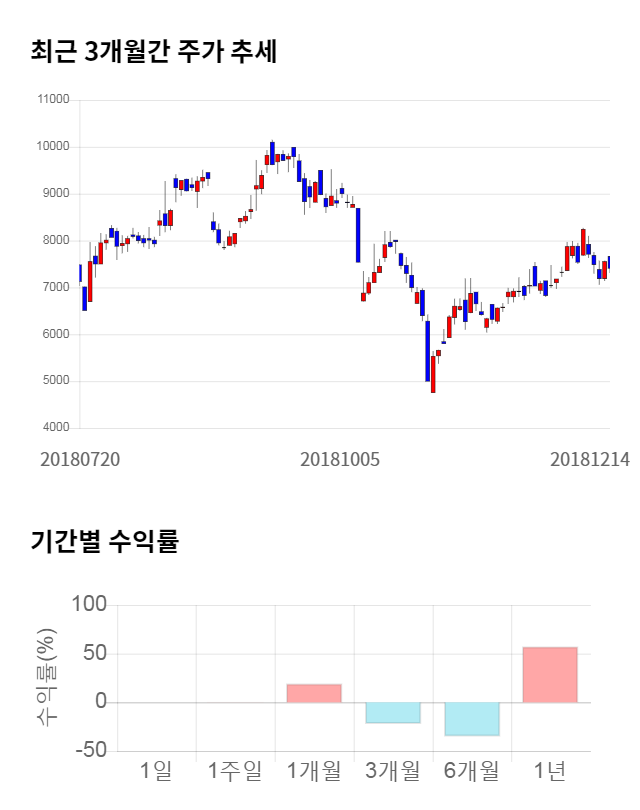640x810 pixels.
Task: Click the 1년 period axis label
Action: 550,771
